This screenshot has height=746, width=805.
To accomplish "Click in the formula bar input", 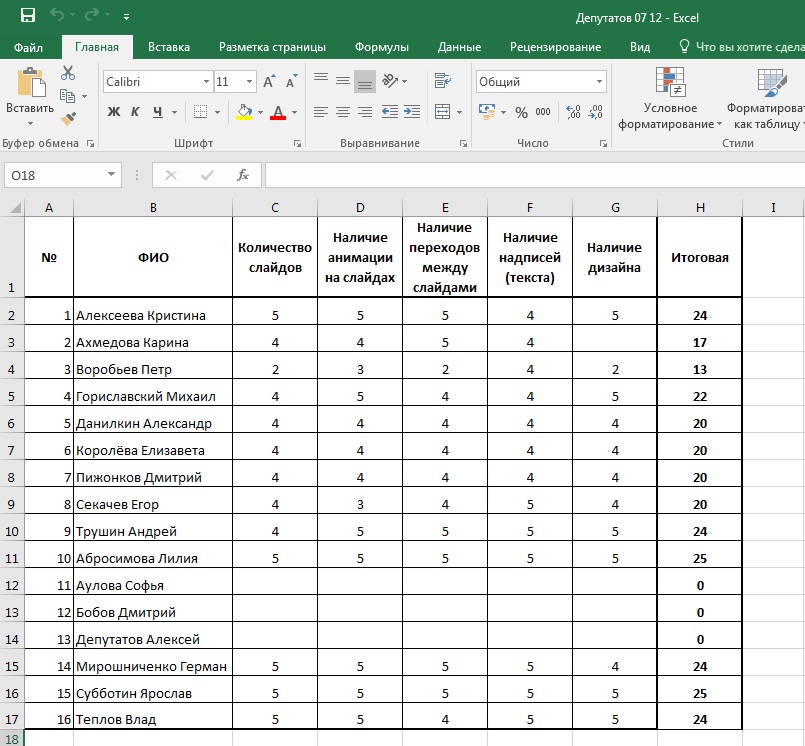I will pos(535,175).
